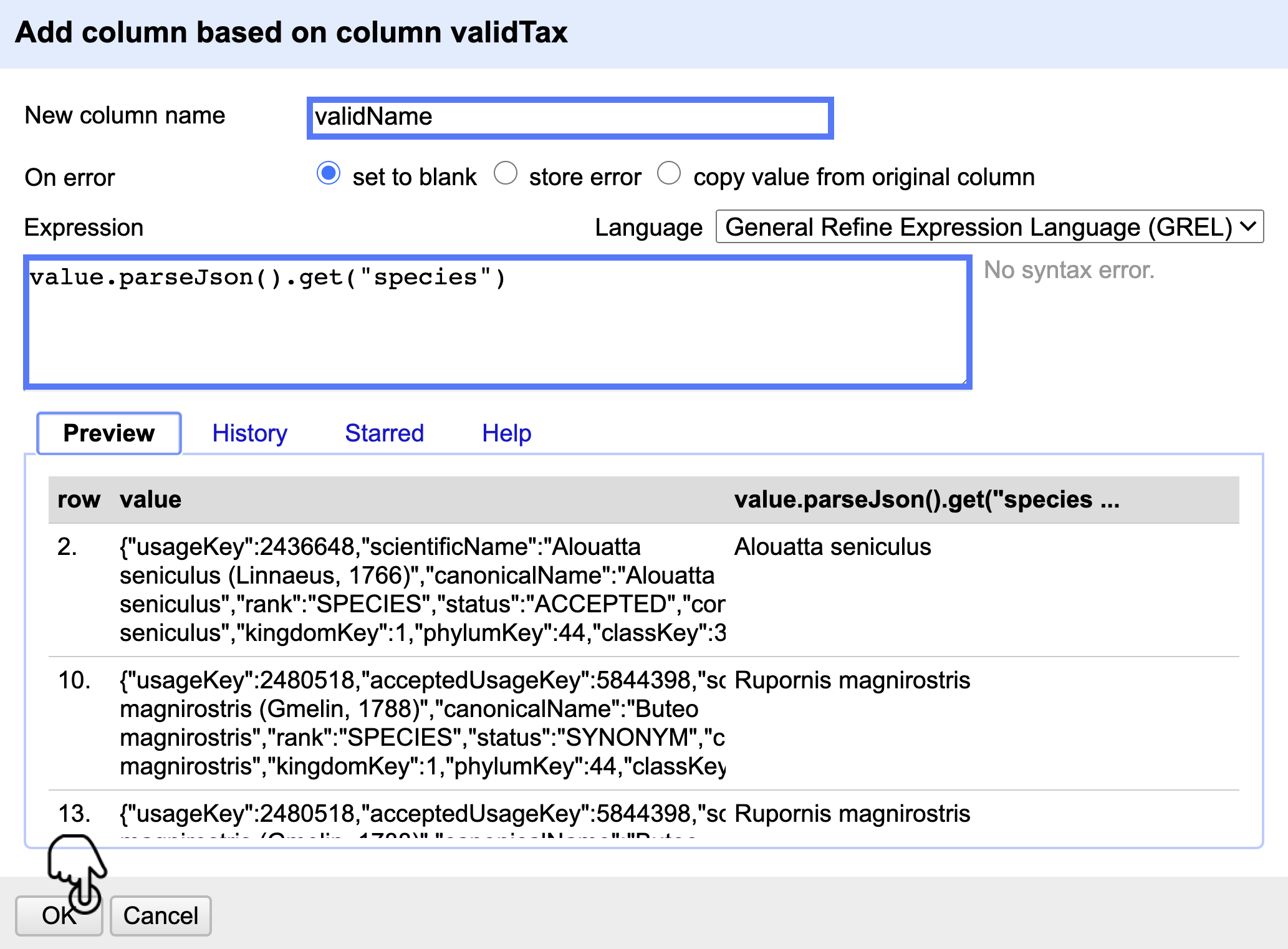The height and width of the screenshot is (949, 1288).
Task: Click the row 2 JSON value cell
Action: pos(421,589)
